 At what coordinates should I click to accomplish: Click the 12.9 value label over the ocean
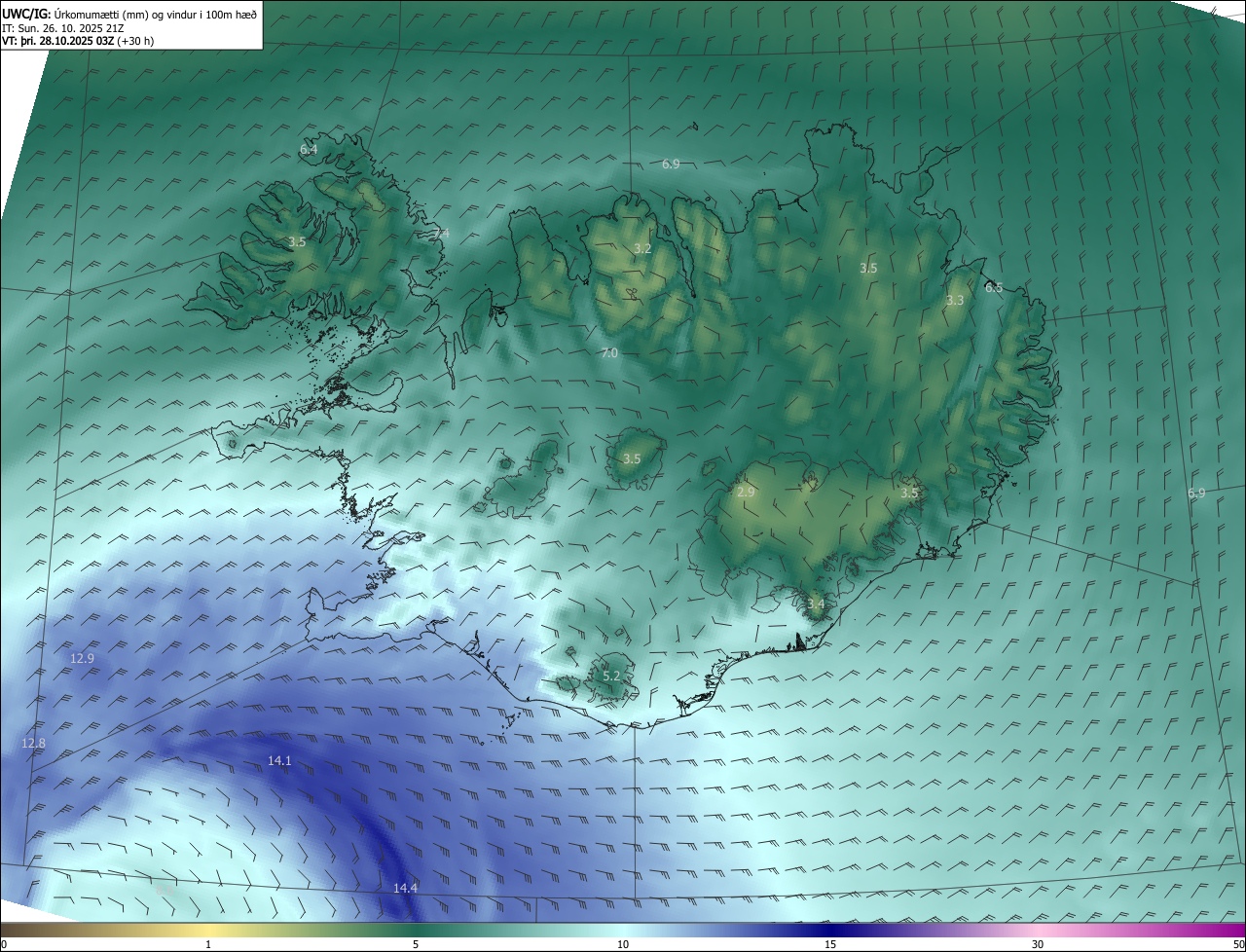83,658
